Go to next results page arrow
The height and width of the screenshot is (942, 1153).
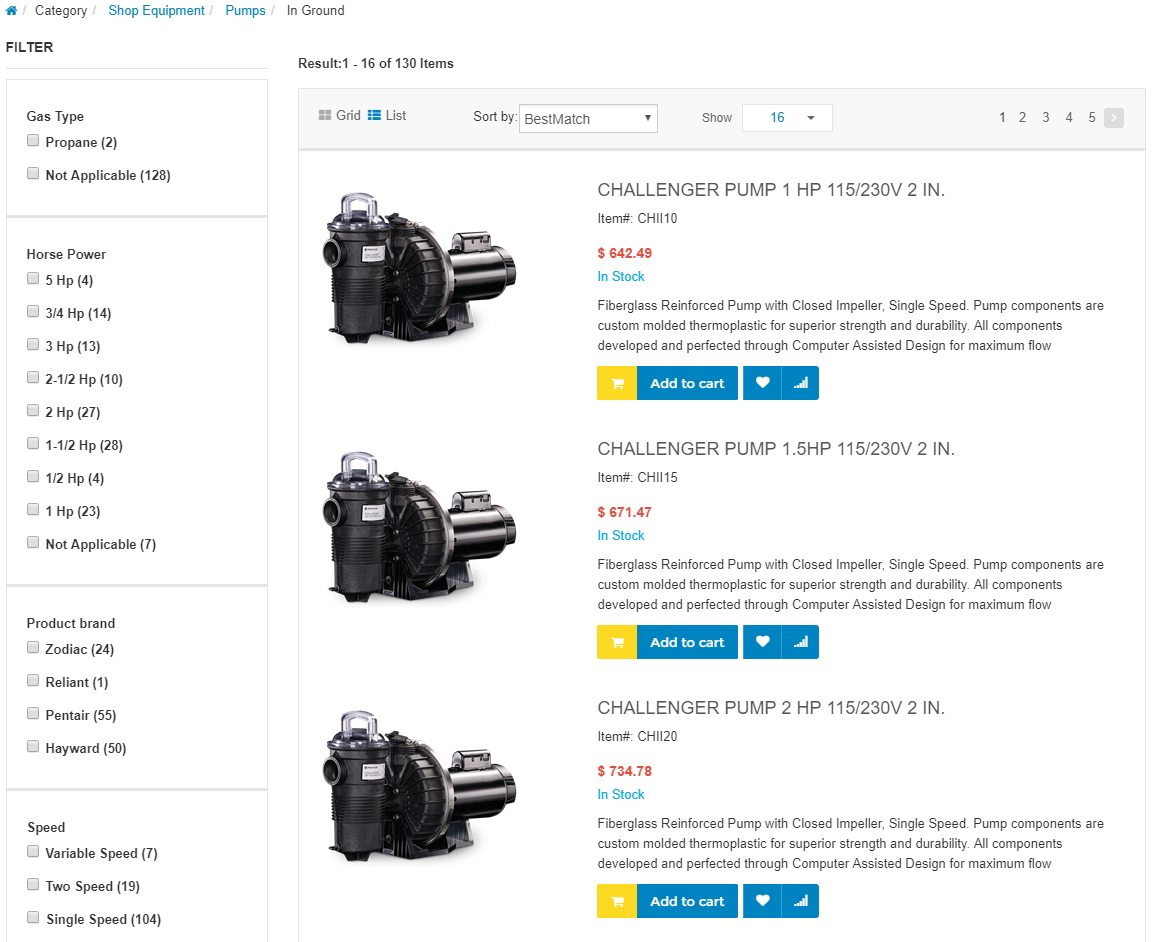click(1113, 118)
